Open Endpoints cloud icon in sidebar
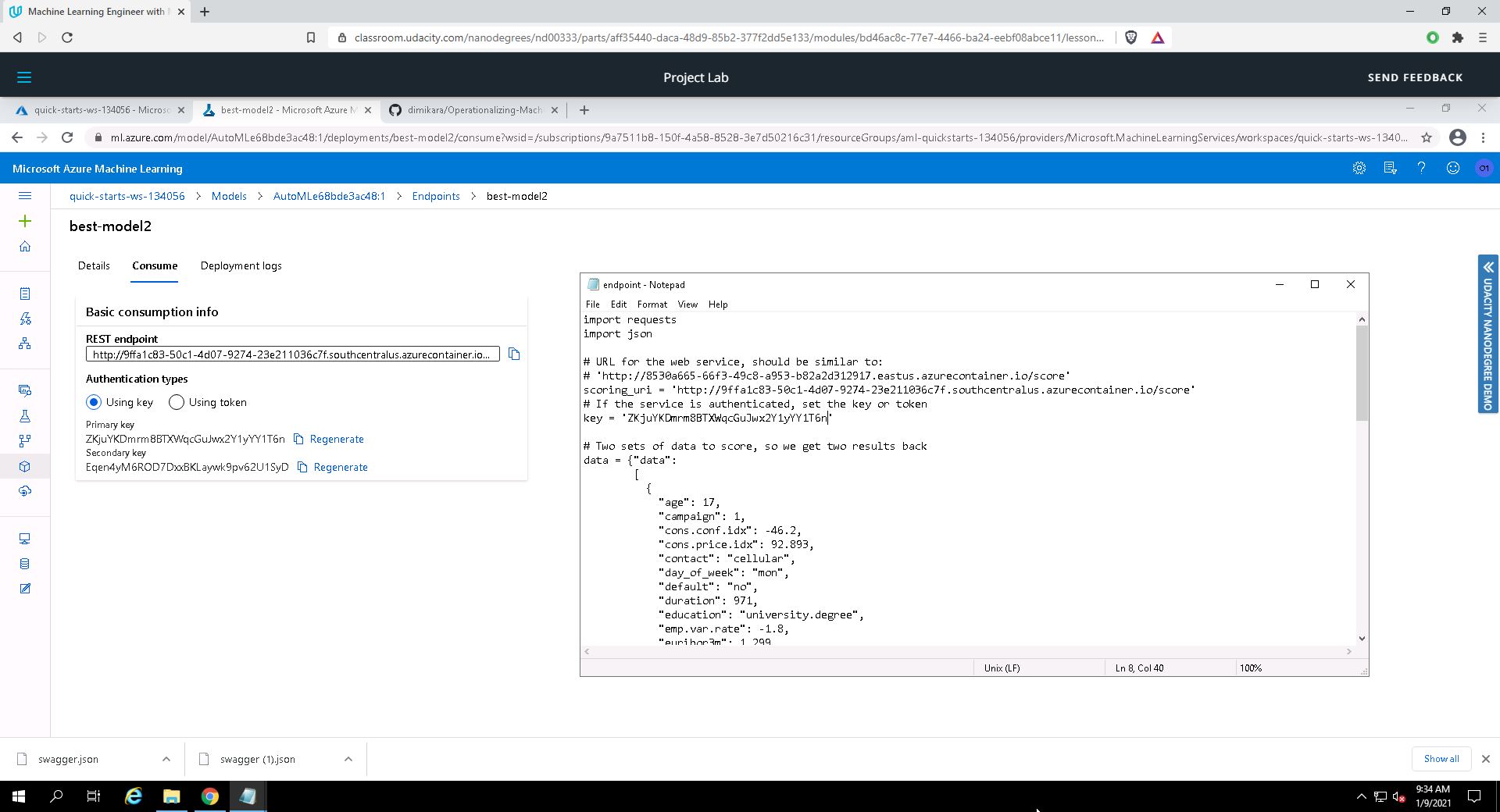Screen dimensions: 1500x812 25,491
